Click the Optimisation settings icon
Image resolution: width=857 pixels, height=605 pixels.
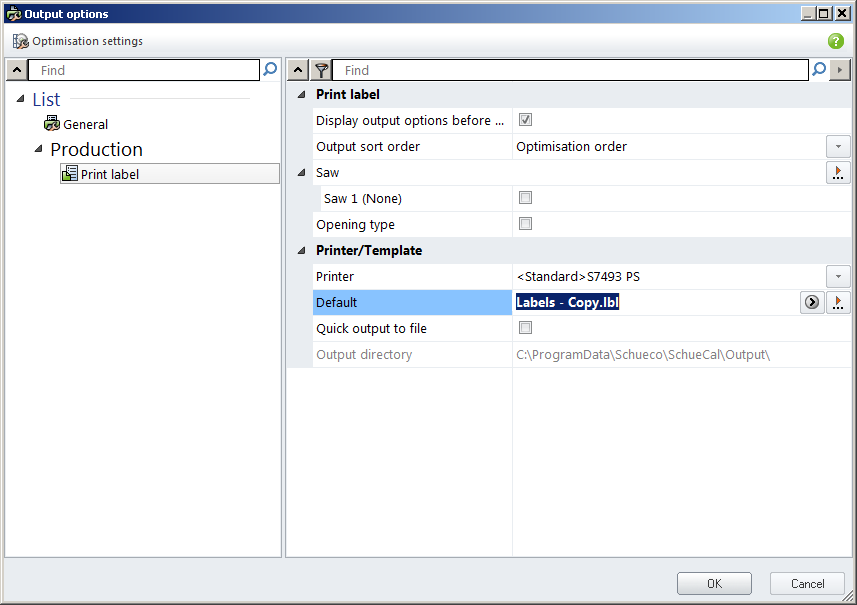(21, 41)
